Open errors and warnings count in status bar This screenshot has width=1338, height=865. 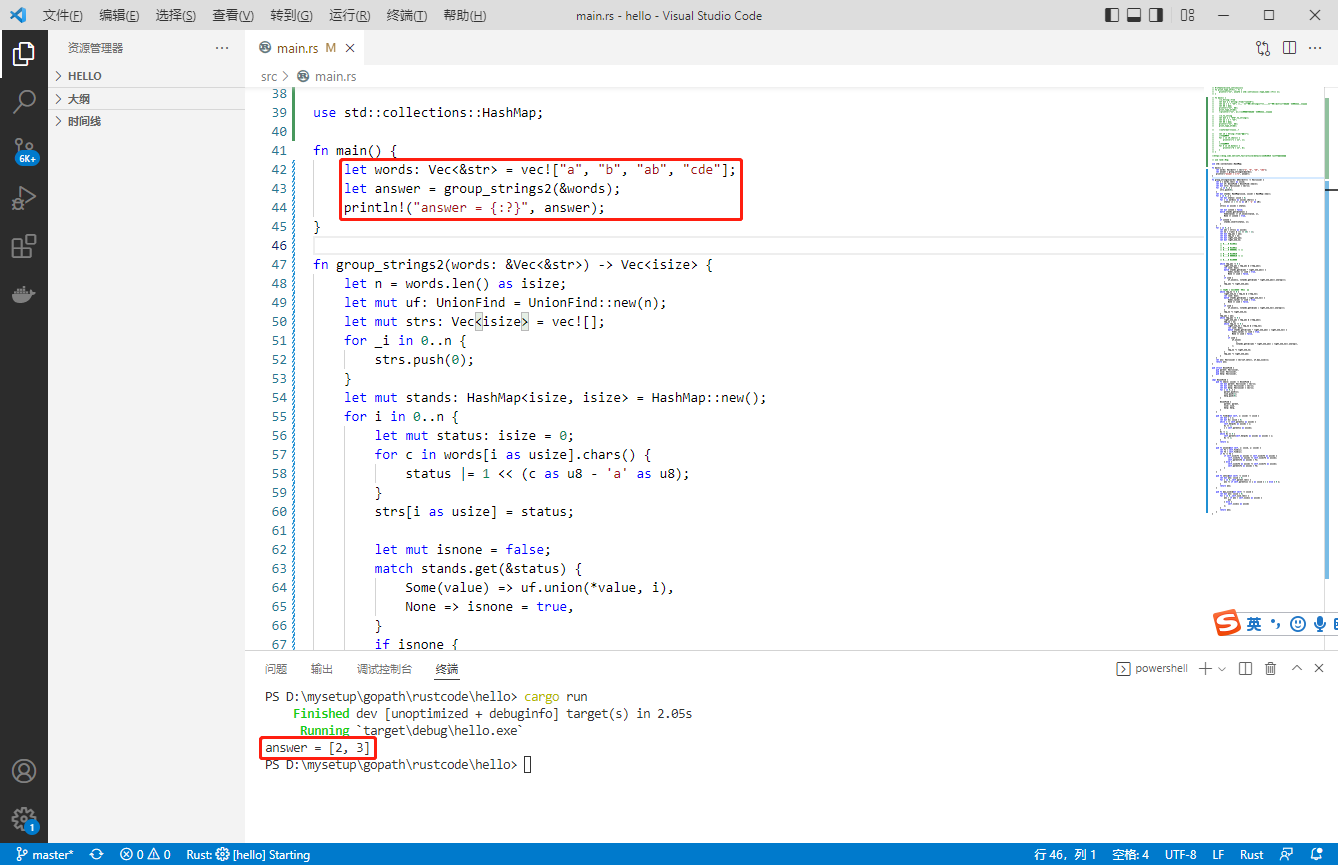point(145,855)
